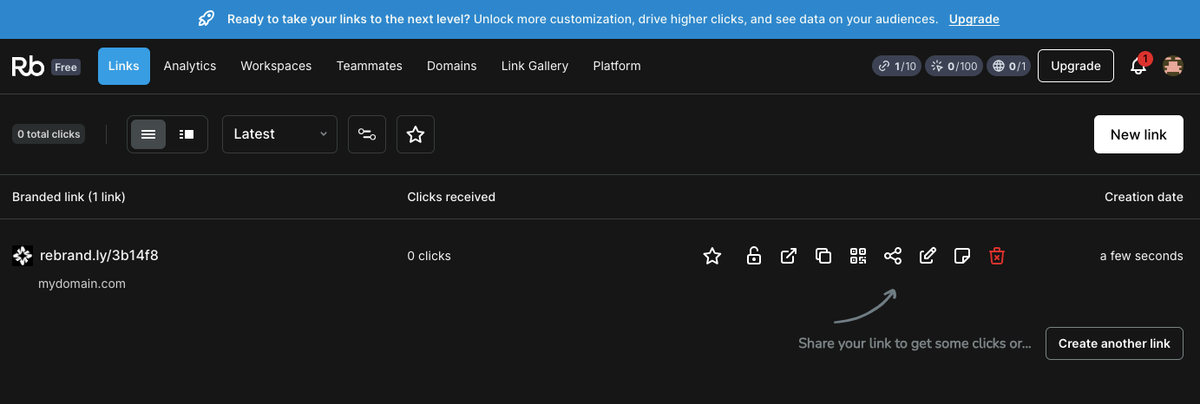The width and height of the screenshot is (1200, 404).
Task: Click the 0 clicks value
Action: click(x=429, y=256)
